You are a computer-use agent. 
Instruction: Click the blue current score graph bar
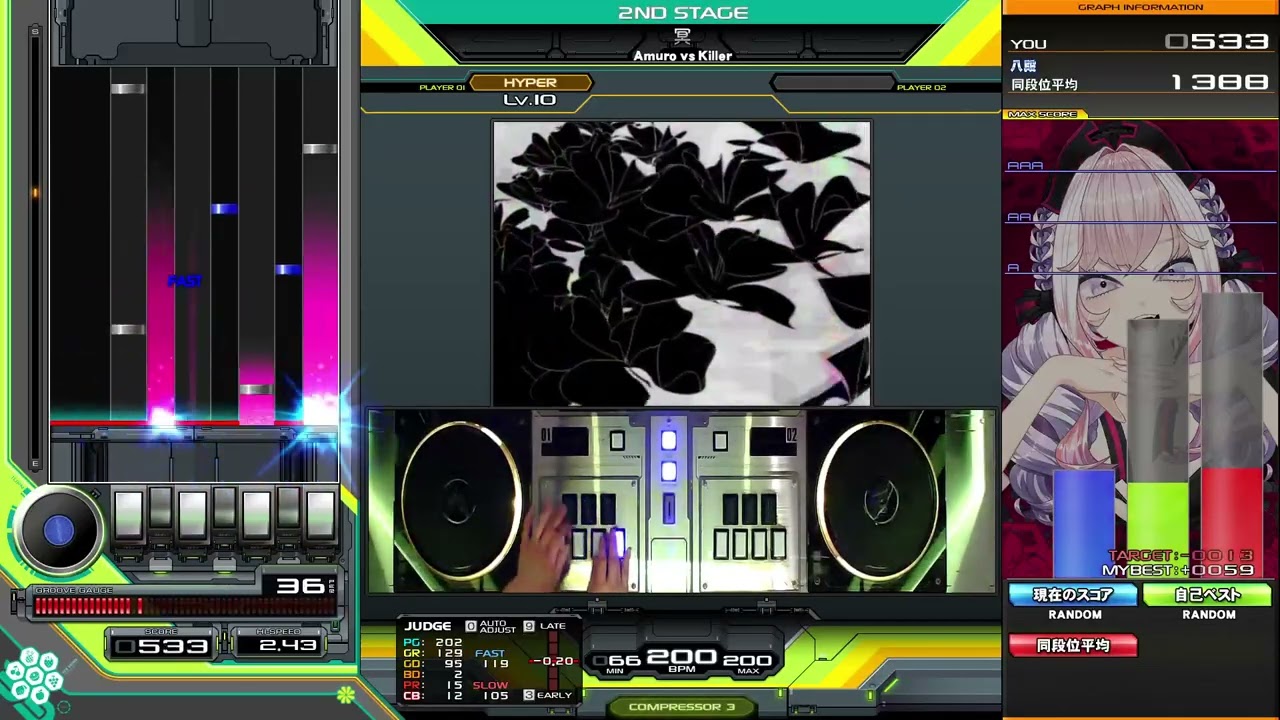coord(1084,523)
